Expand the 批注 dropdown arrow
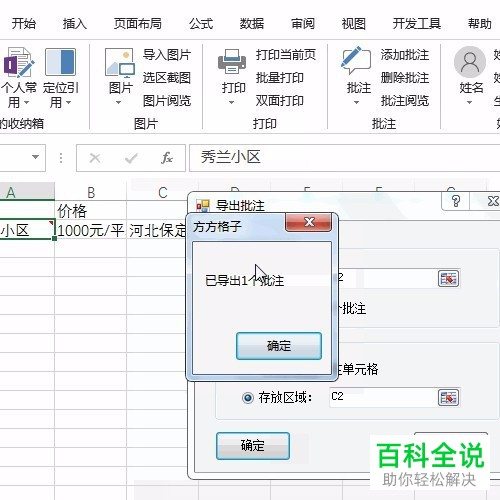 click(x=356, y=102)
